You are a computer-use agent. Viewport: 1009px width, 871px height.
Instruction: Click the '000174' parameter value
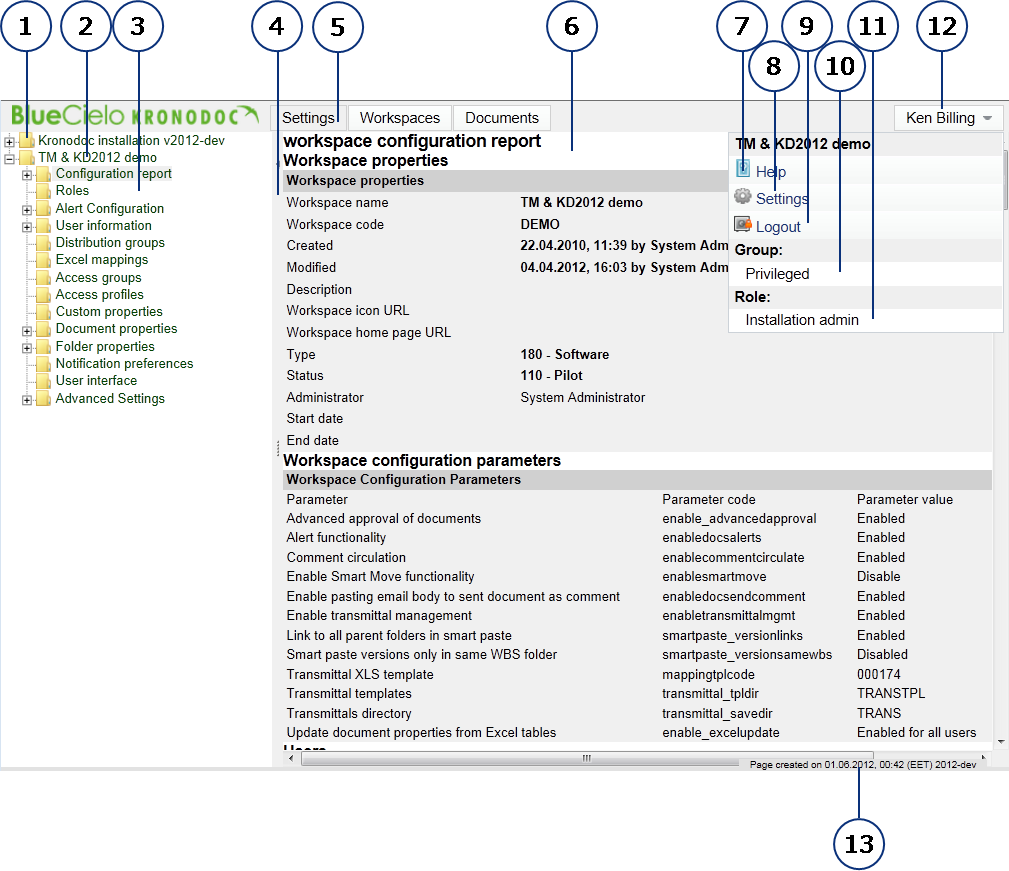(x=878, y=675)
